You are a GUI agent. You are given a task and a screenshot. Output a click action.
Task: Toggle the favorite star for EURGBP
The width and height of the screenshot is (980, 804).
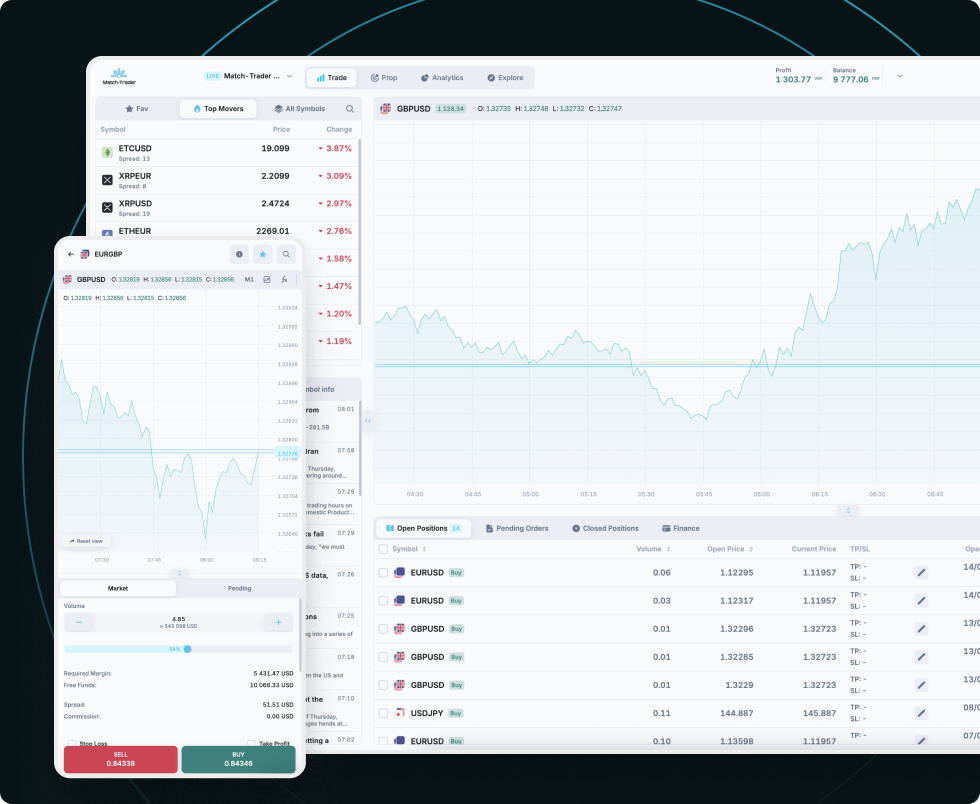263,254
